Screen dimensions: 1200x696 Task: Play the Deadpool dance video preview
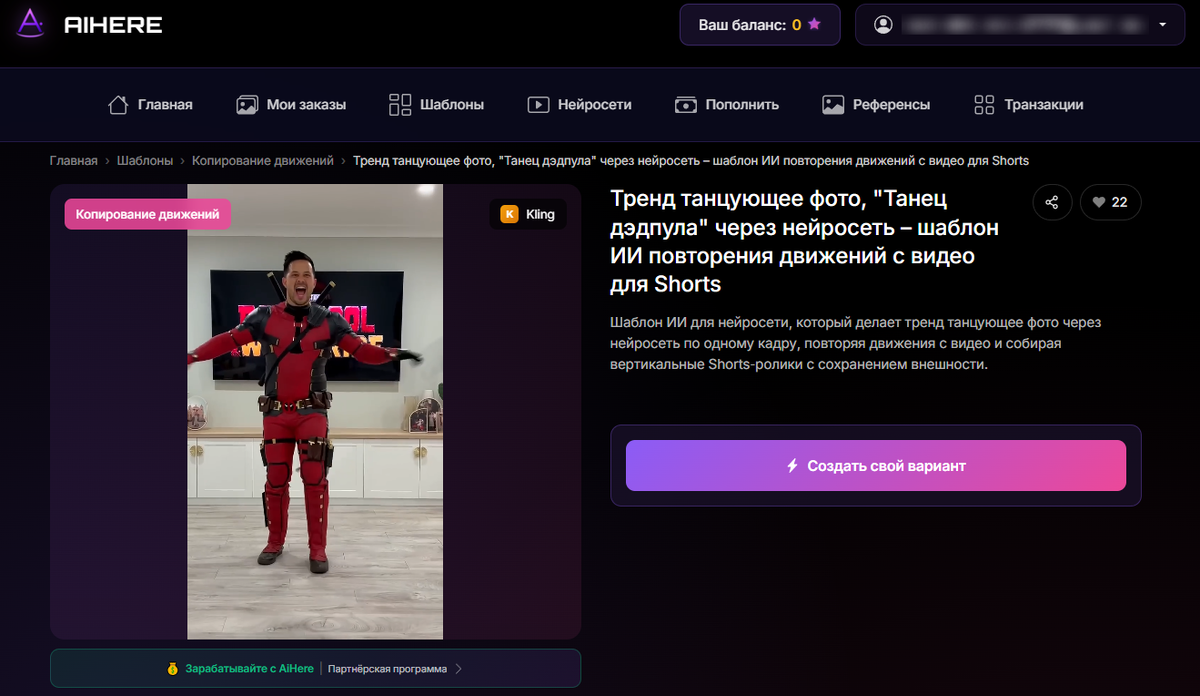(315, 411)
